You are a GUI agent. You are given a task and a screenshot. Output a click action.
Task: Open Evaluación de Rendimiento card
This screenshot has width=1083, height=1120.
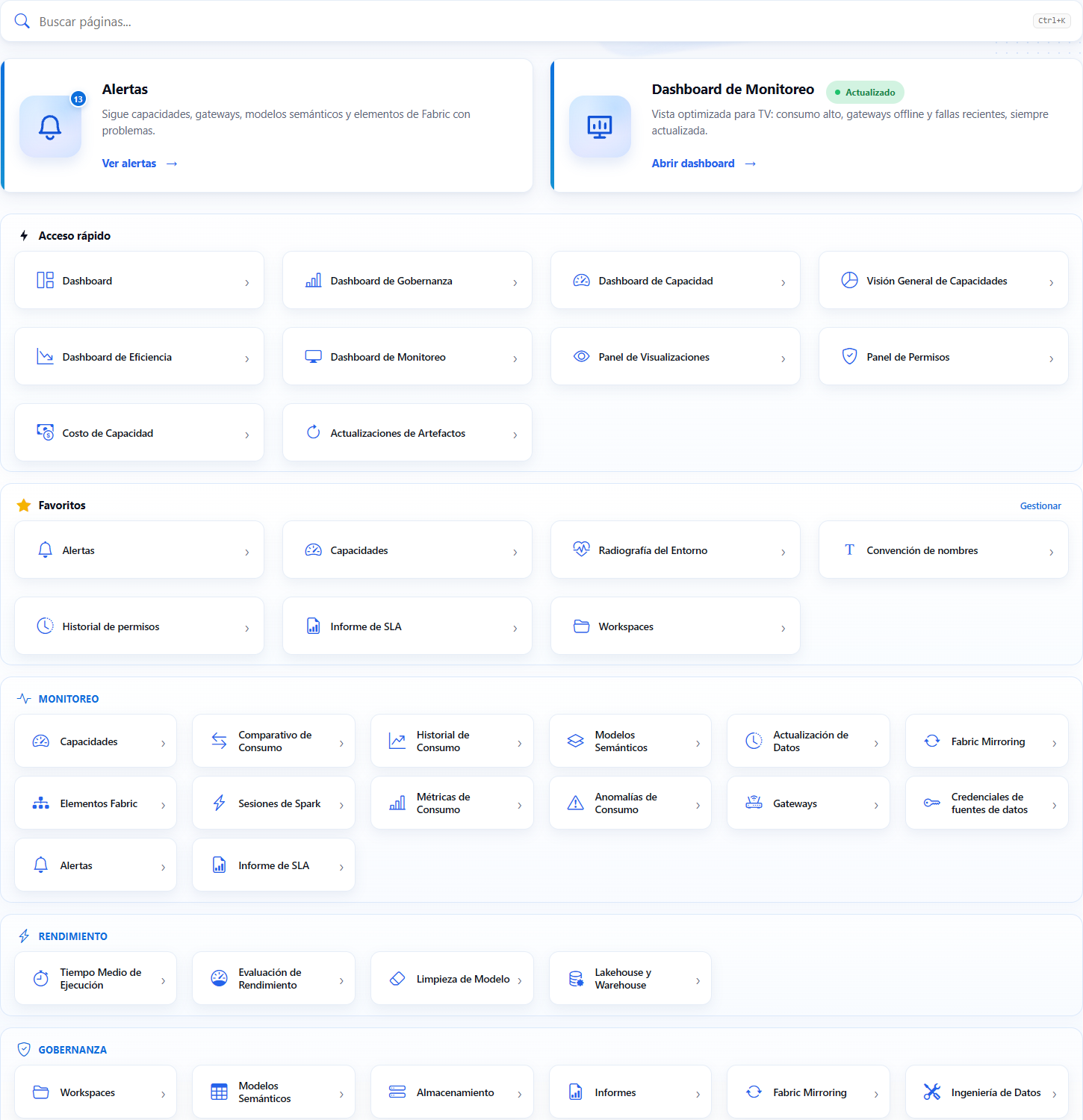click(x=273, y=978)
